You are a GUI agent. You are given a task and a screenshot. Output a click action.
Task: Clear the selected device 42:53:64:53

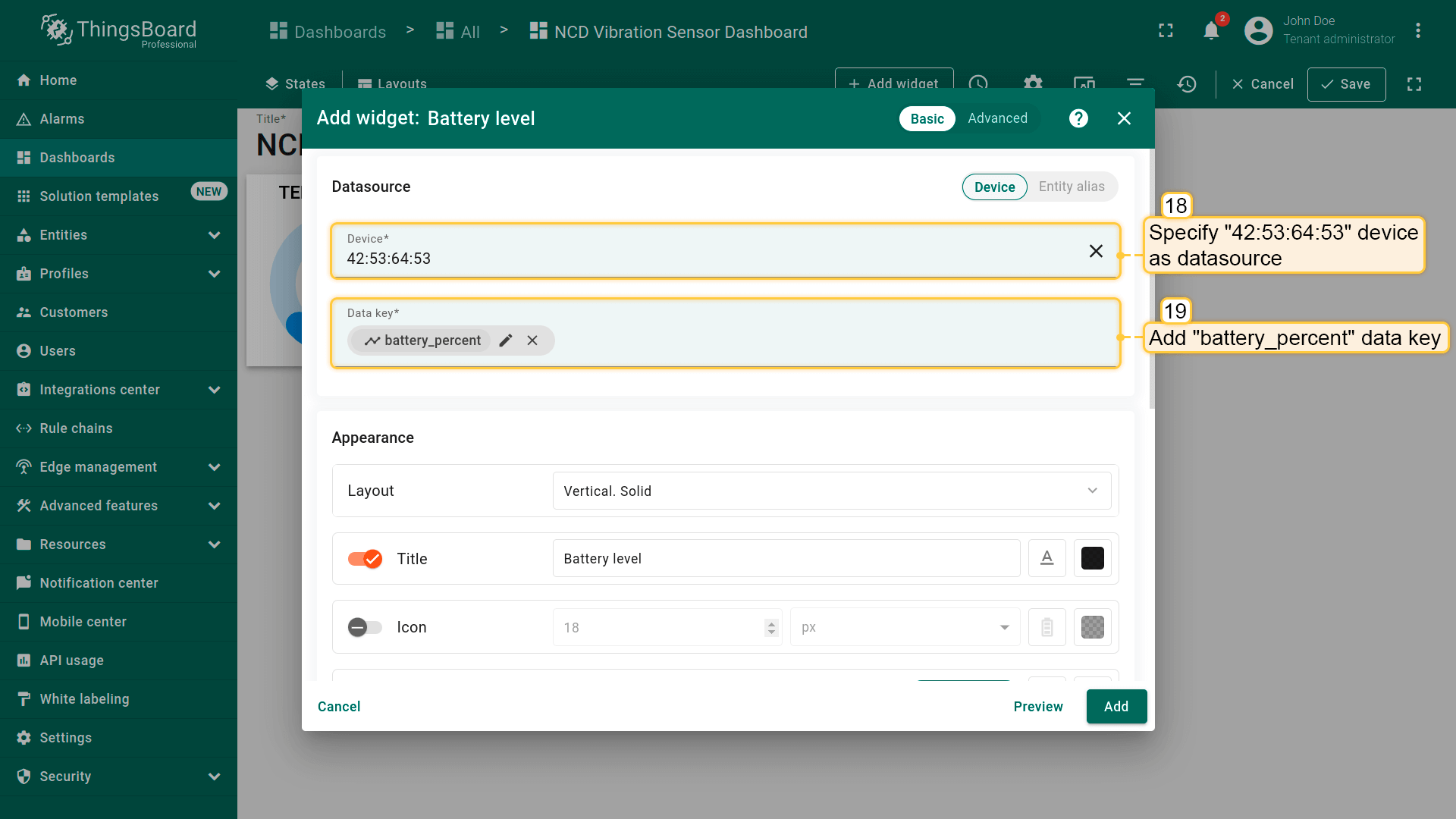[1096, 251]
